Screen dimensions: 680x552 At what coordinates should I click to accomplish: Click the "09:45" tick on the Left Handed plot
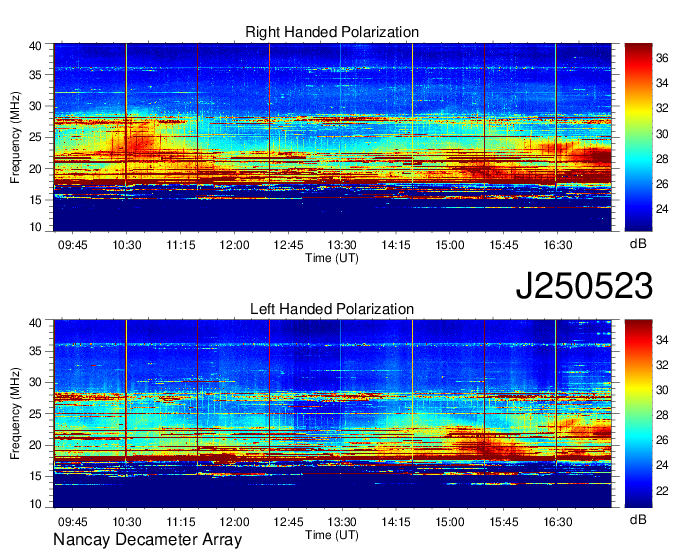(72, 522)
